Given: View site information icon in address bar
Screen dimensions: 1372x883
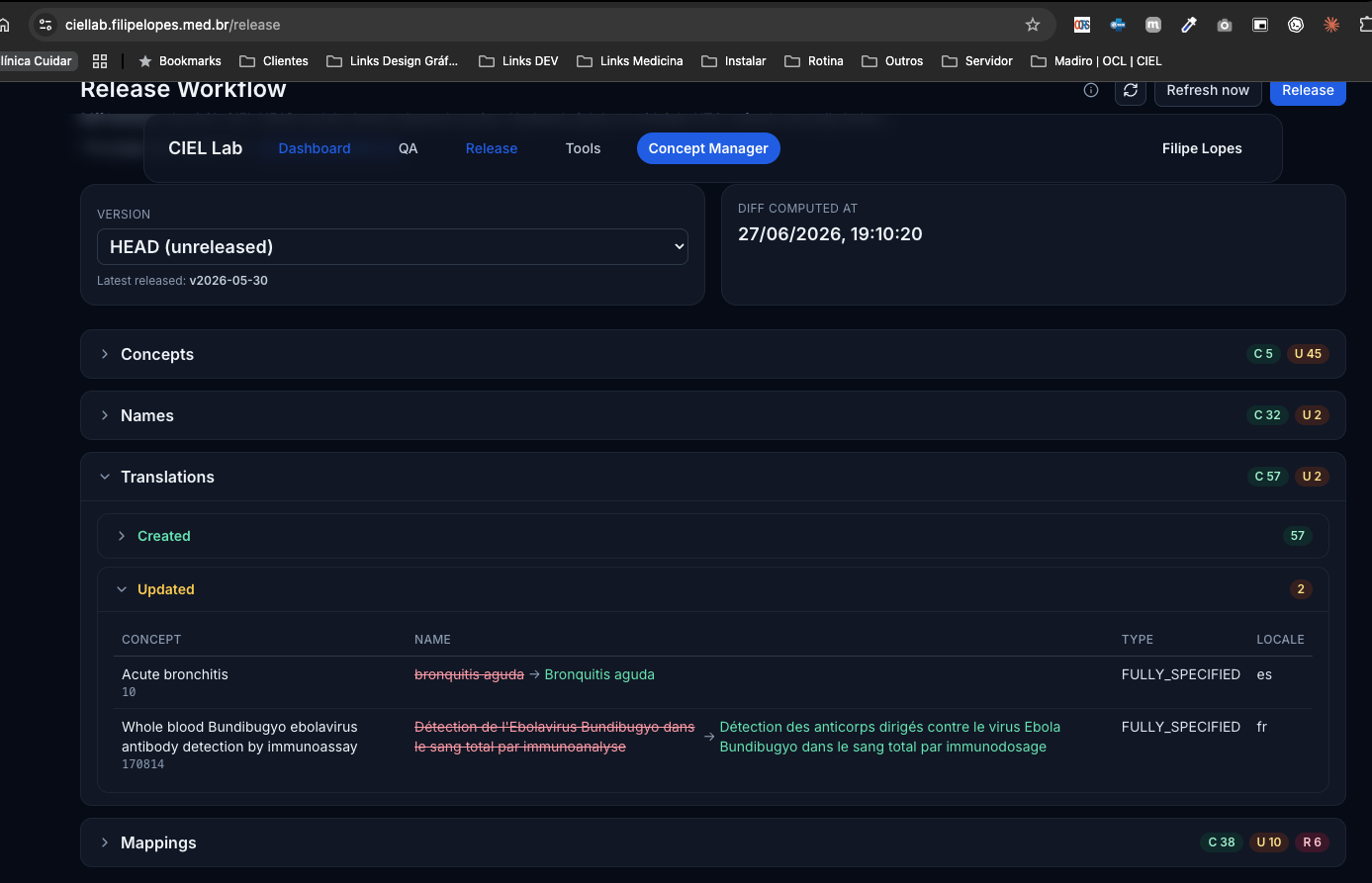Looking at the screenshot, I should [x=46, y=25].
